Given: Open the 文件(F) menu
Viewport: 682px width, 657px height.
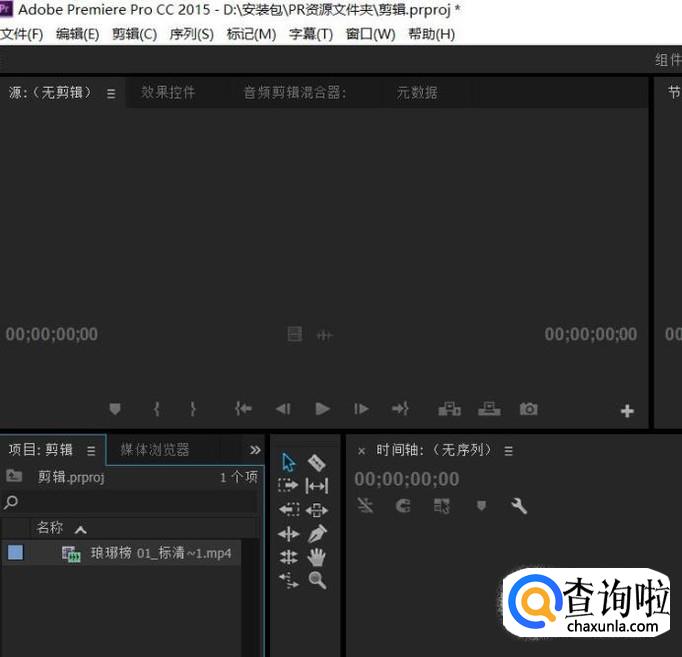Looking at the screenshot, I should point(22,34).
